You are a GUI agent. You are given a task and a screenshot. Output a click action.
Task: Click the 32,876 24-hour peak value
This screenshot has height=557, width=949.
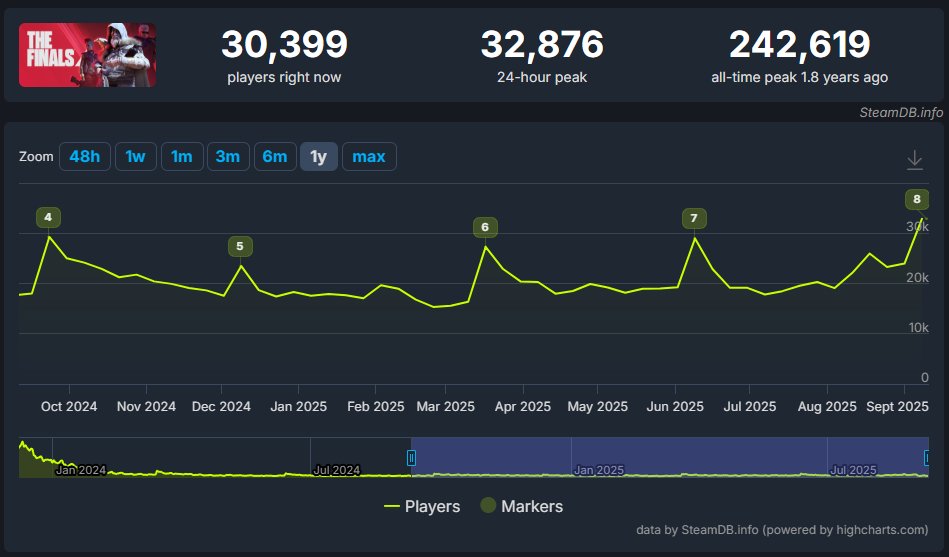pos(542,44)
